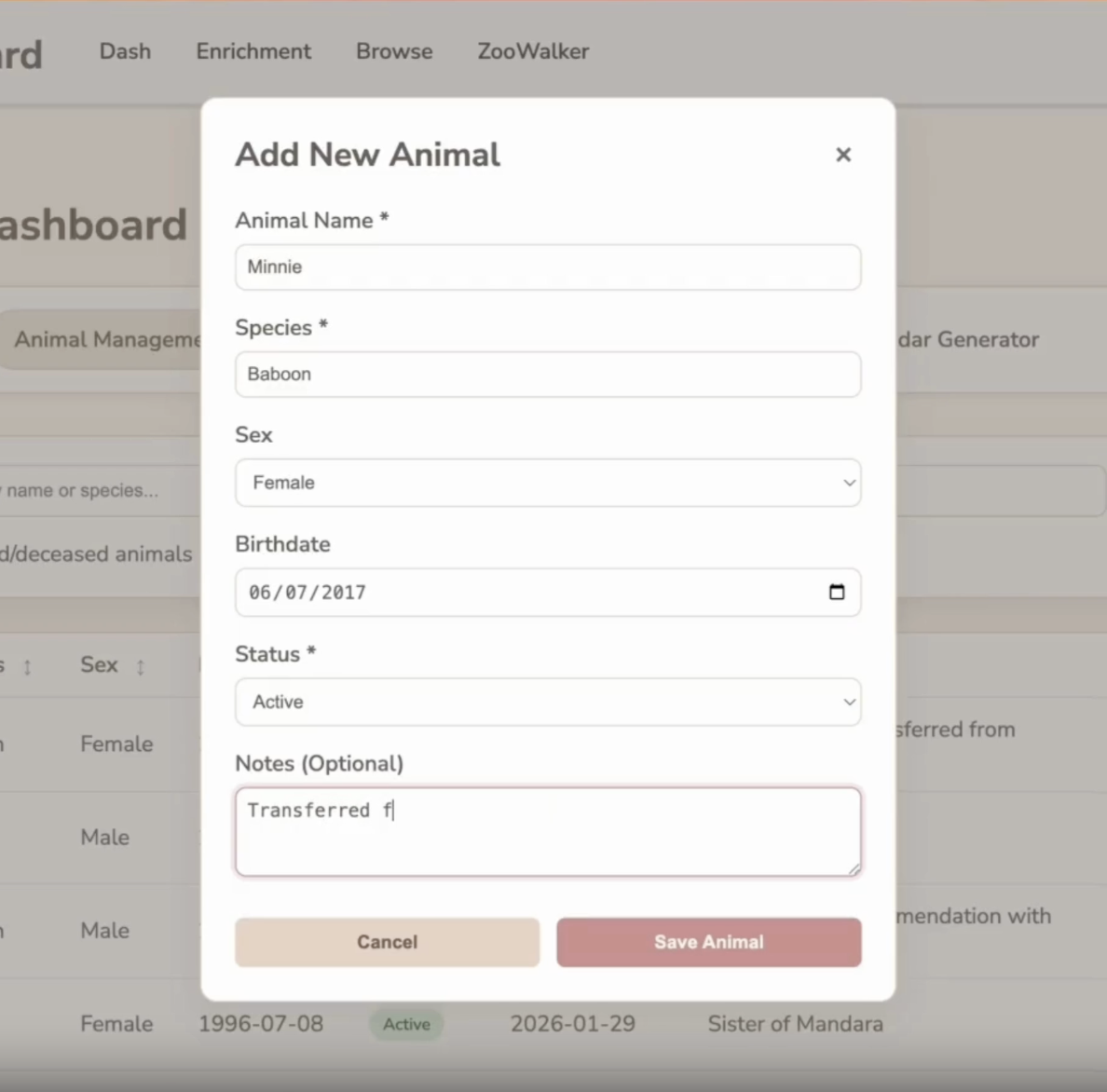
Task: Switch to the Calendar Generator tab
Action: pyautogui.click(x=969, y=340)
